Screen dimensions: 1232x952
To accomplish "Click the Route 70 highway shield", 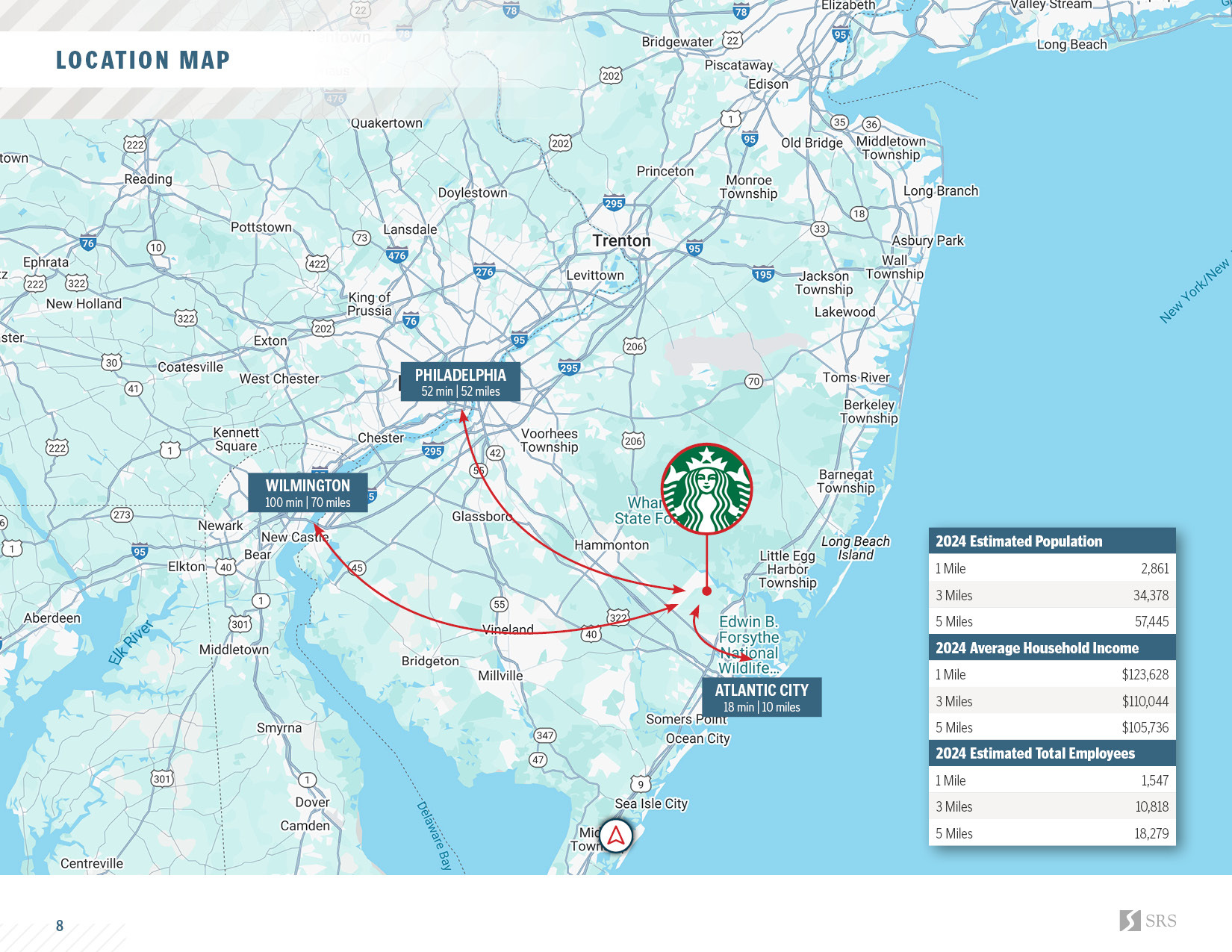I will click(753, 382).
